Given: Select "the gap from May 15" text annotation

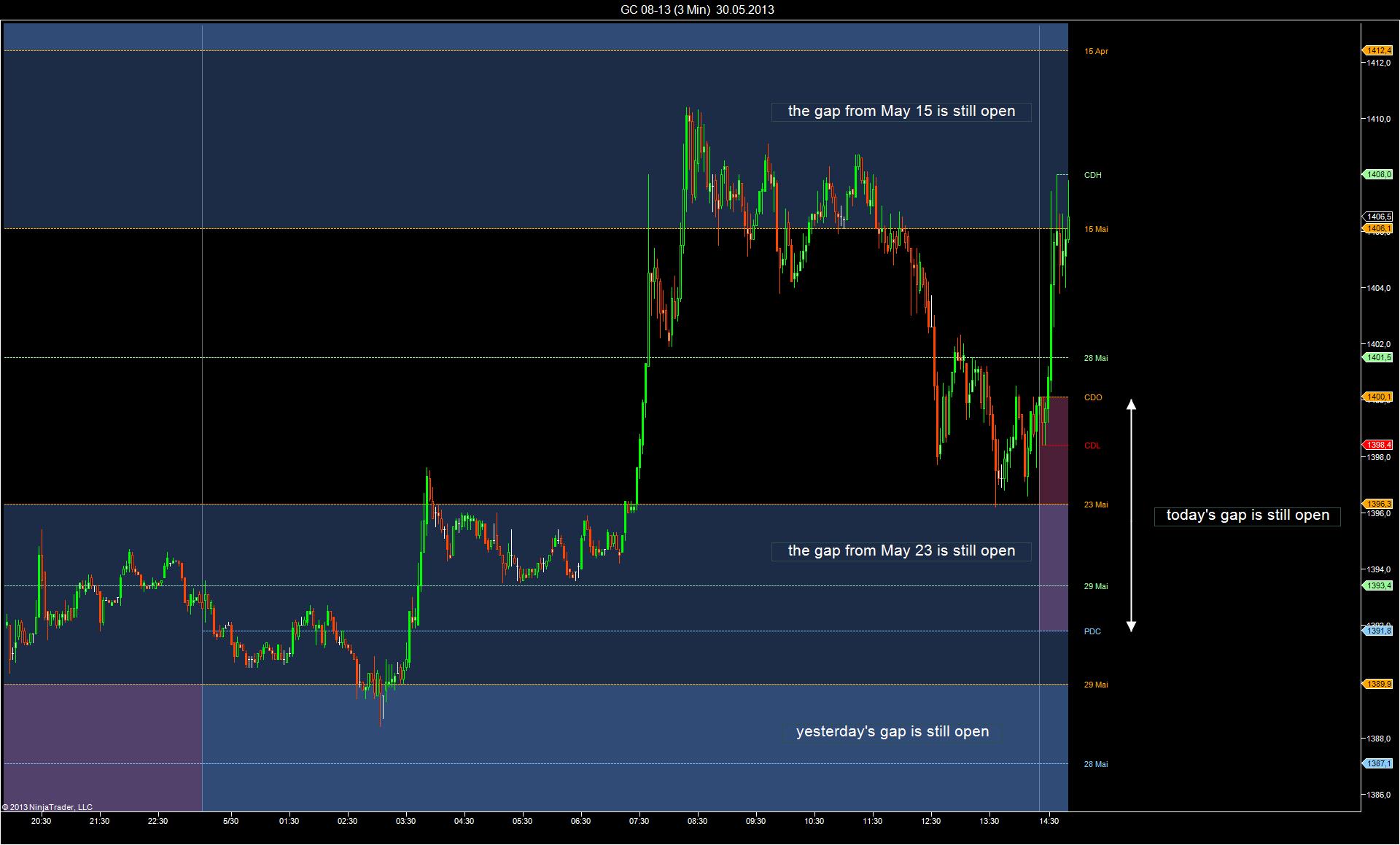Looking at the screenshot, I should pos(901,112).
